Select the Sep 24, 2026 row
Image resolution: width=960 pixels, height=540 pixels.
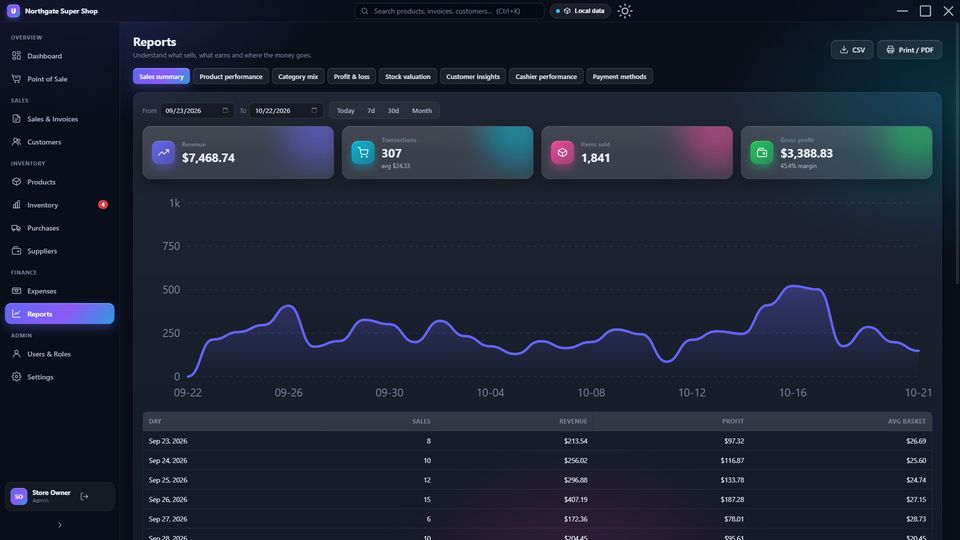coord(537,460)
